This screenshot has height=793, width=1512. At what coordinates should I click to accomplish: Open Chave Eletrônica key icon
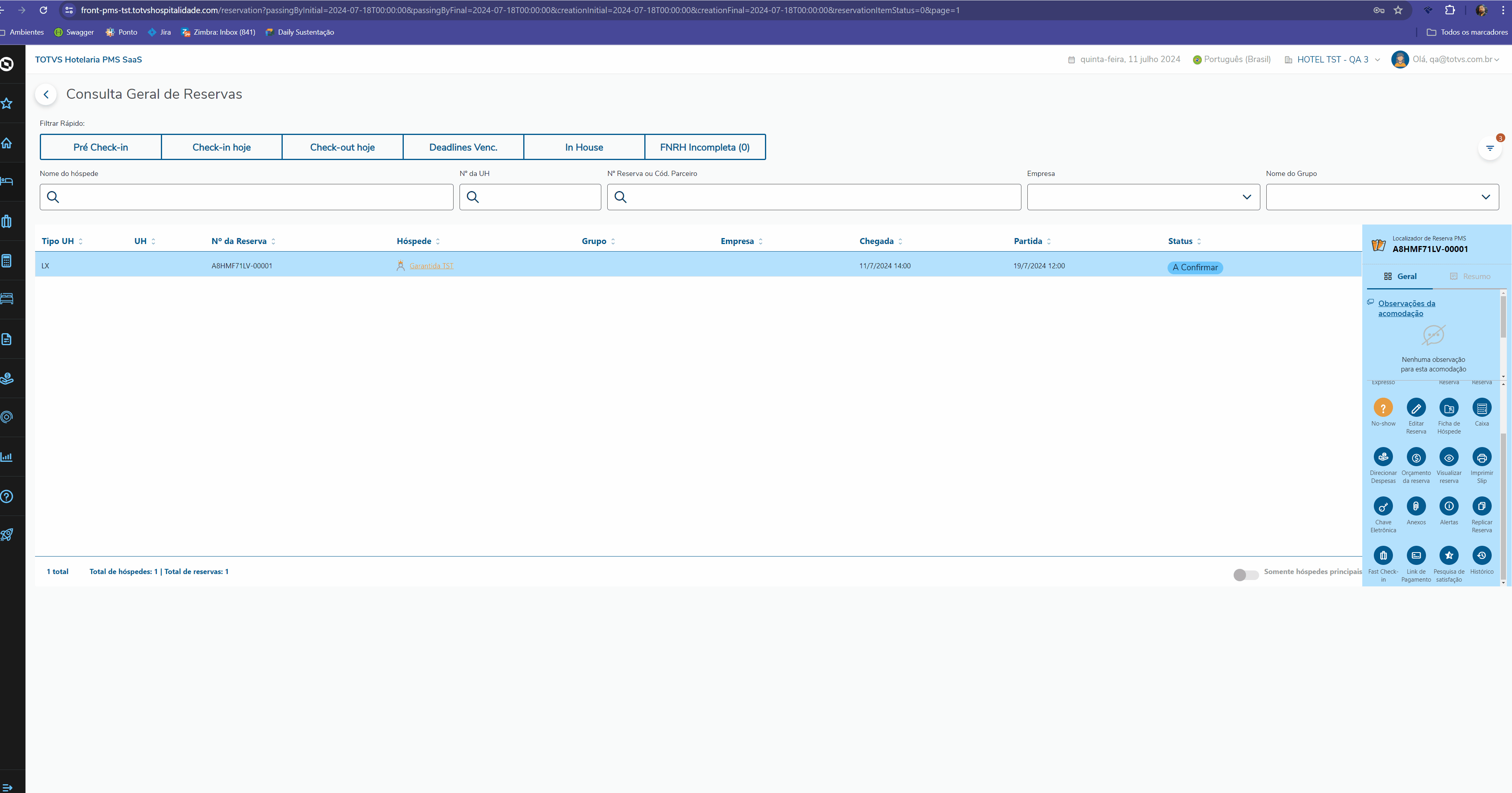[x=1383, y=506]
